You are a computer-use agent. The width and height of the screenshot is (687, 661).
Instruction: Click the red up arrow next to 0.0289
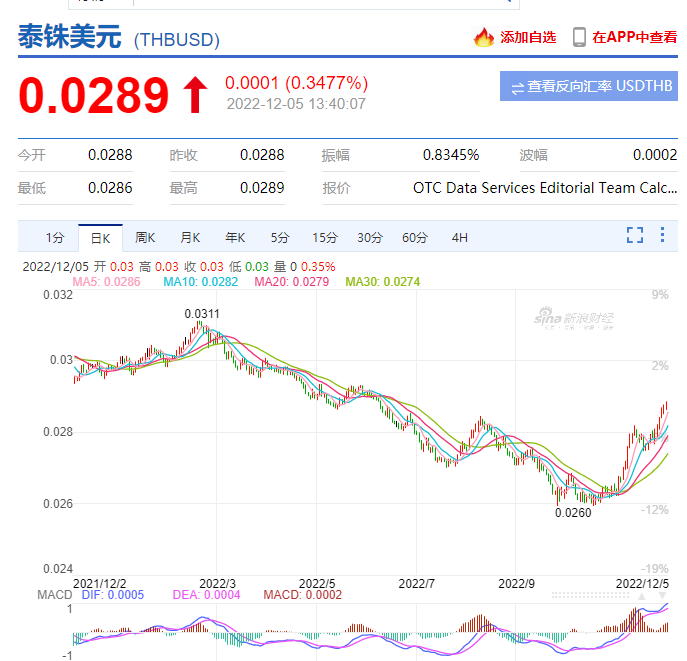coord(195,95)
